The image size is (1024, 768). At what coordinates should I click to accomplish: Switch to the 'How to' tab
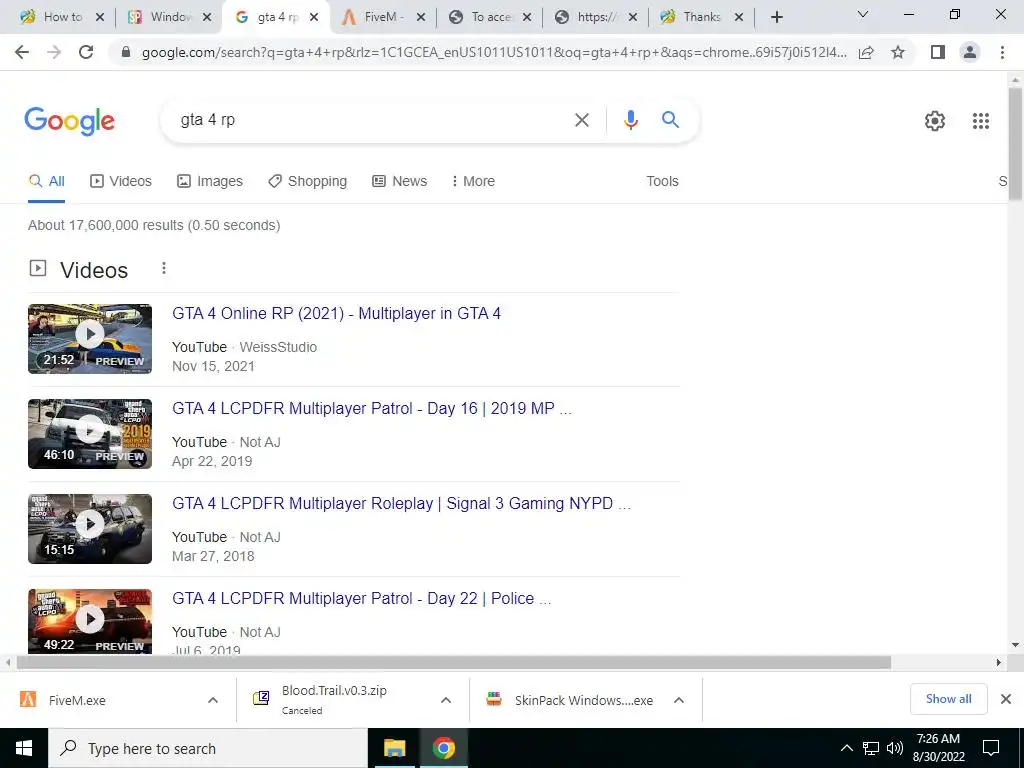click(61, 18)
